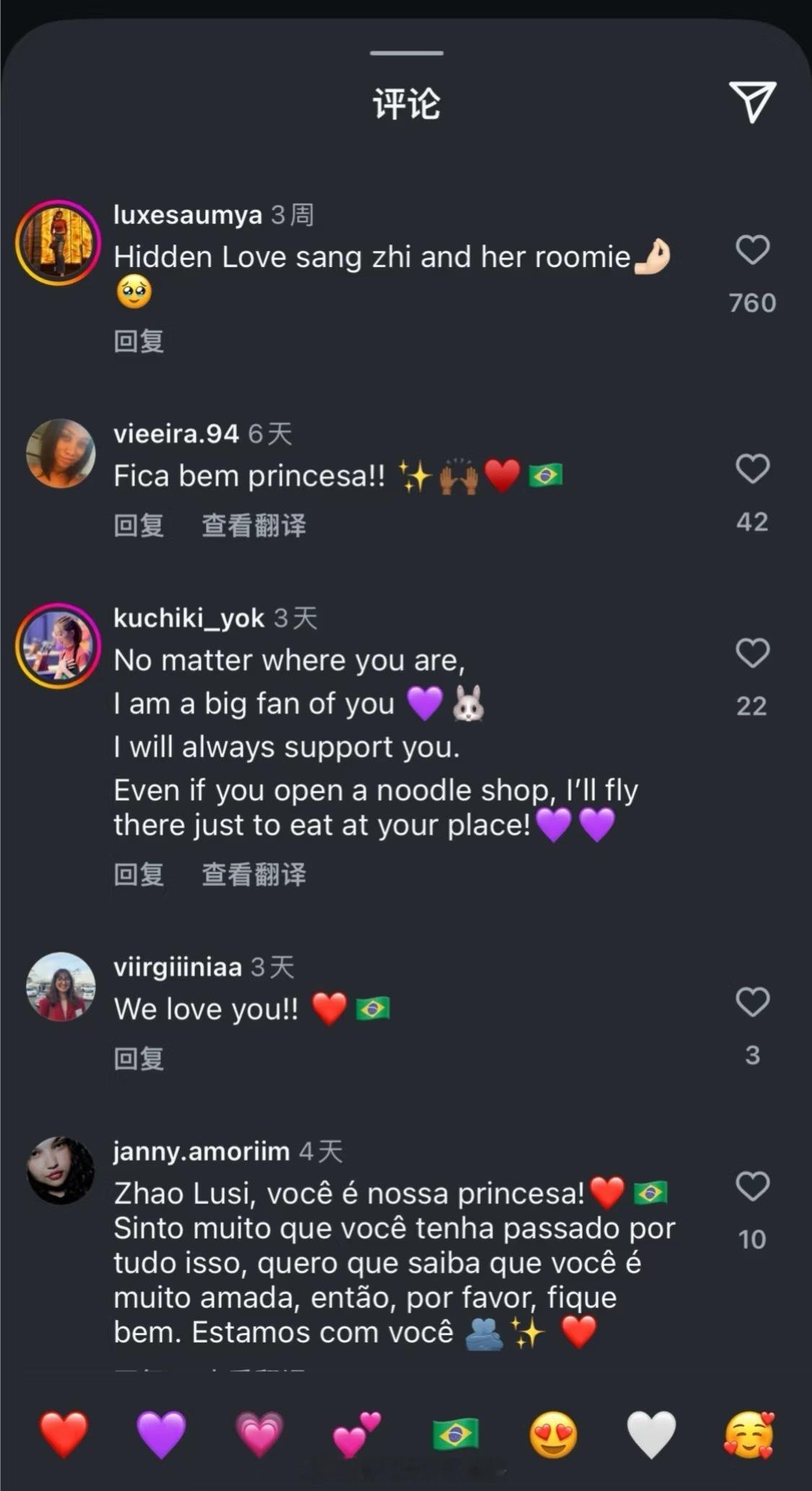The width and height of the screenshot is (812, 1491).
Task: Insert the heart-eyes face emoji
Action: pyautogui.click(x=553, y=1435)
